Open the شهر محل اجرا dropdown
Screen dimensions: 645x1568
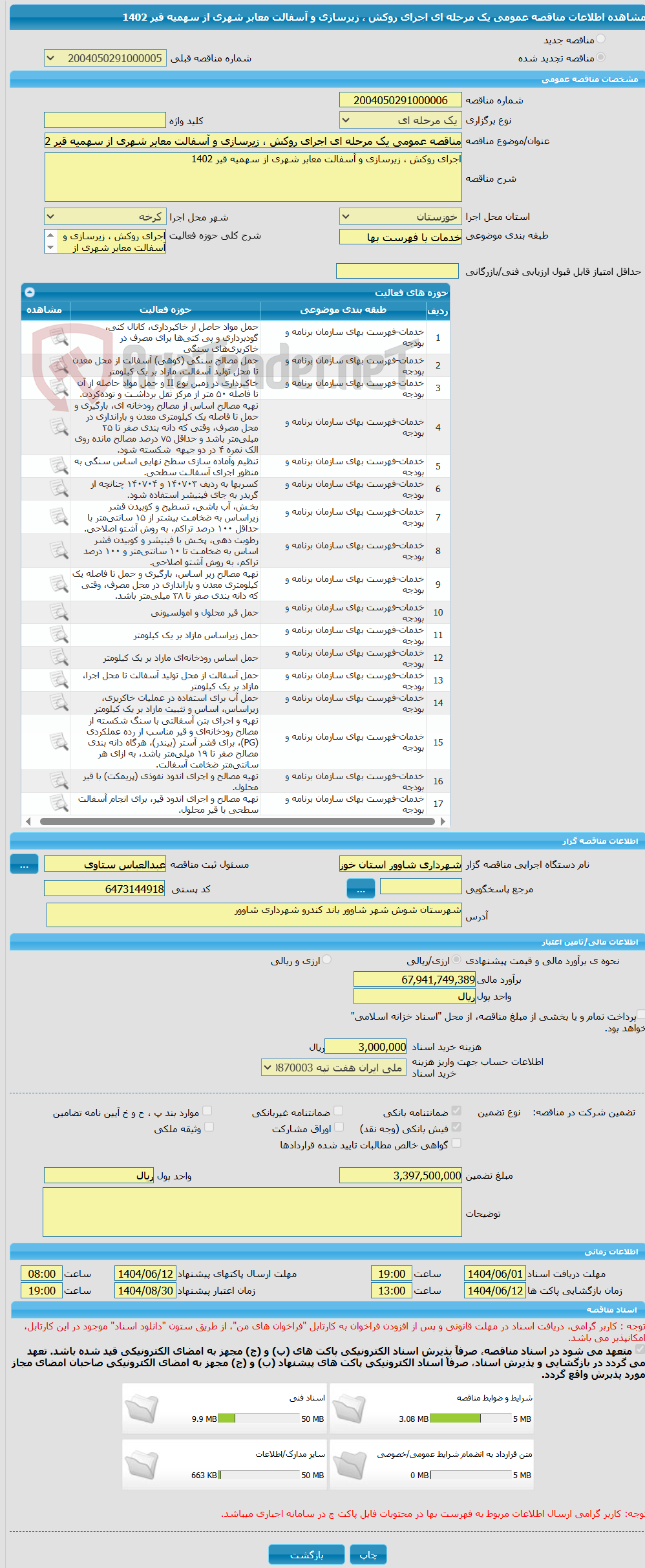click(105, 217)
